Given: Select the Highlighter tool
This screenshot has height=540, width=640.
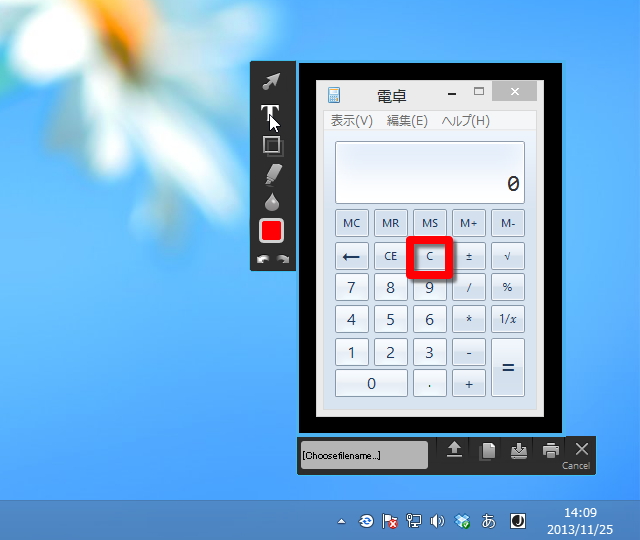Looking at the screenshot, I should click(x=273, y=174).
